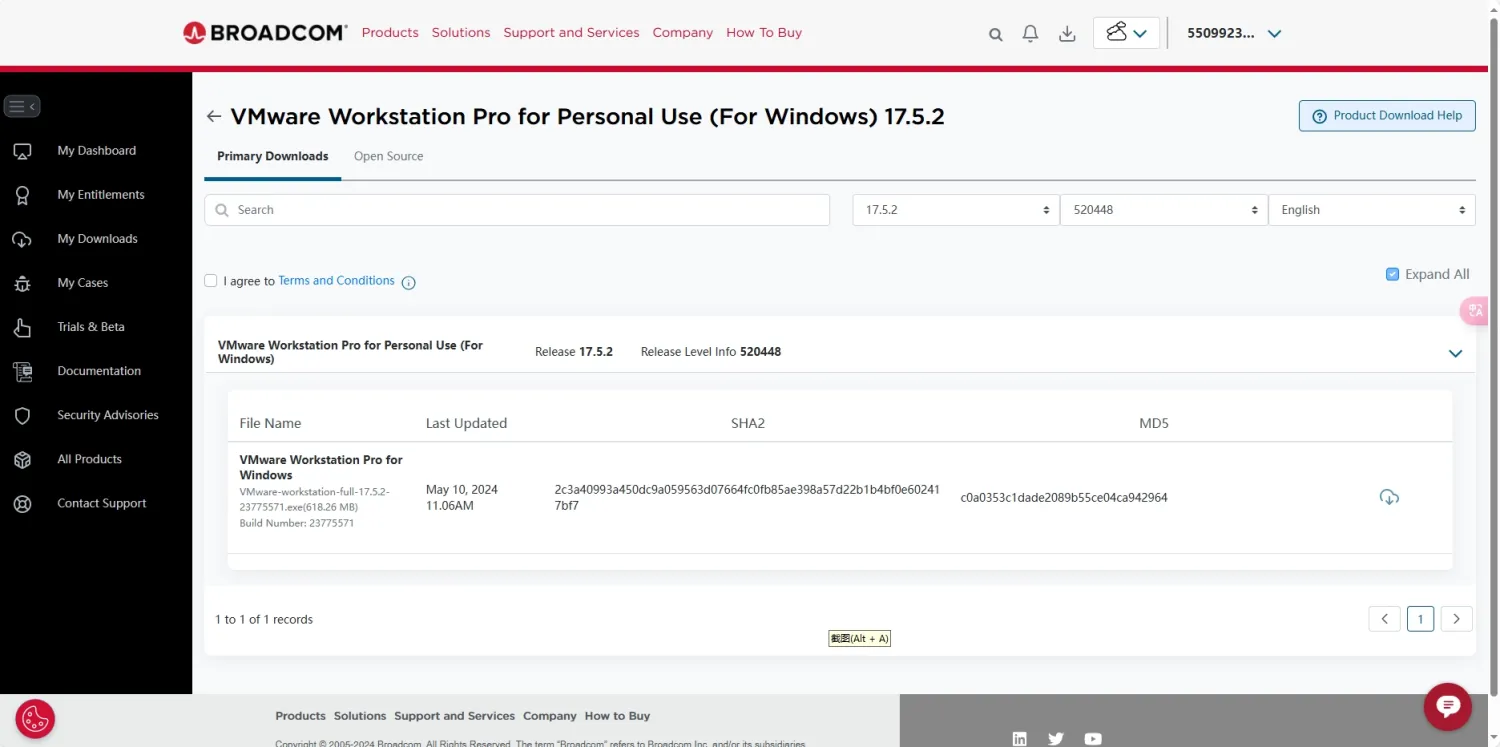Click the 1 to 1 of 1 records text

[x=264, y=620]
